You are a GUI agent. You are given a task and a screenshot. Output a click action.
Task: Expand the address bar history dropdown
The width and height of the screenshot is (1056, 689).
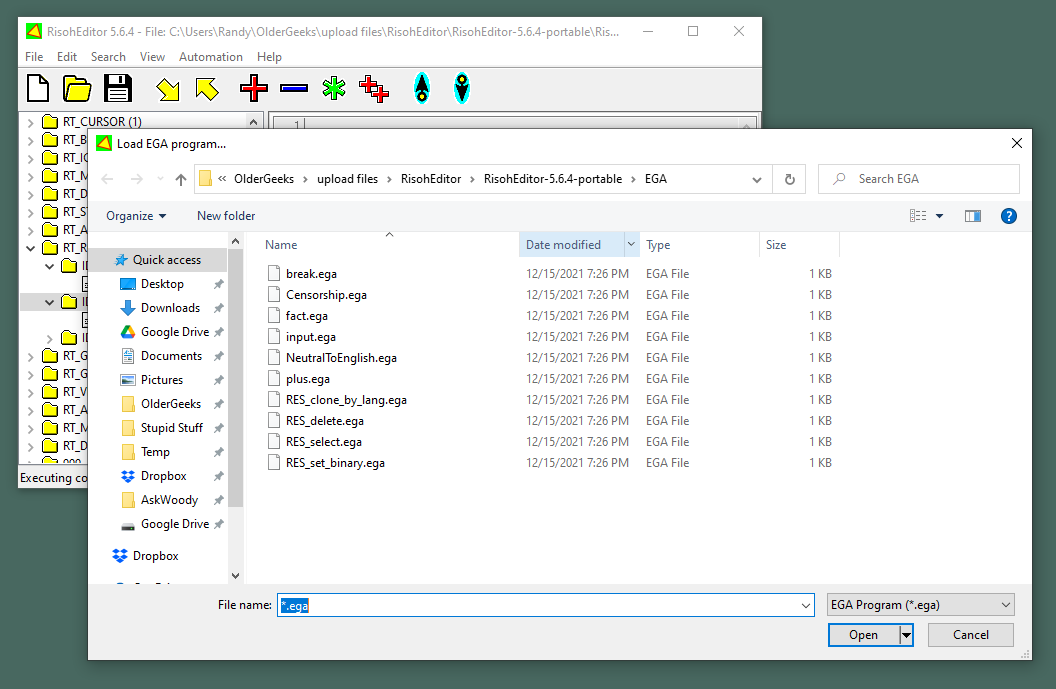[x=757, y=179]
